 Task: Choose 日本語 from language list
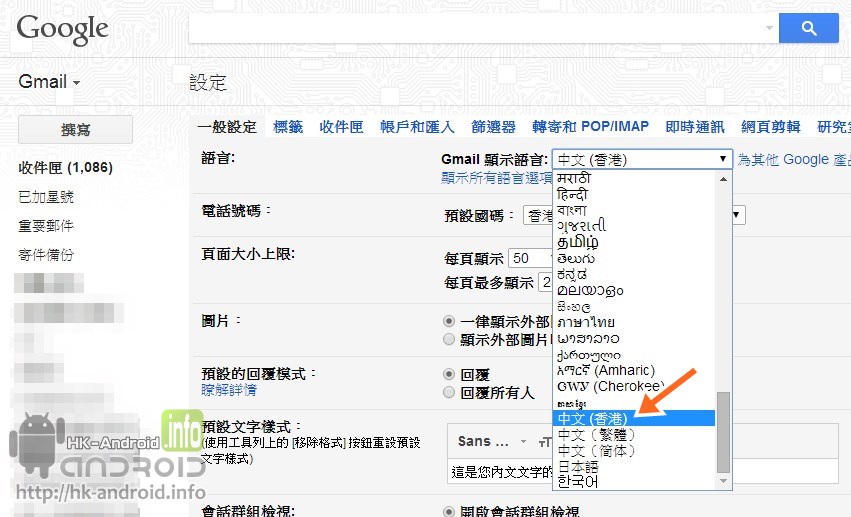click(580, 466)
